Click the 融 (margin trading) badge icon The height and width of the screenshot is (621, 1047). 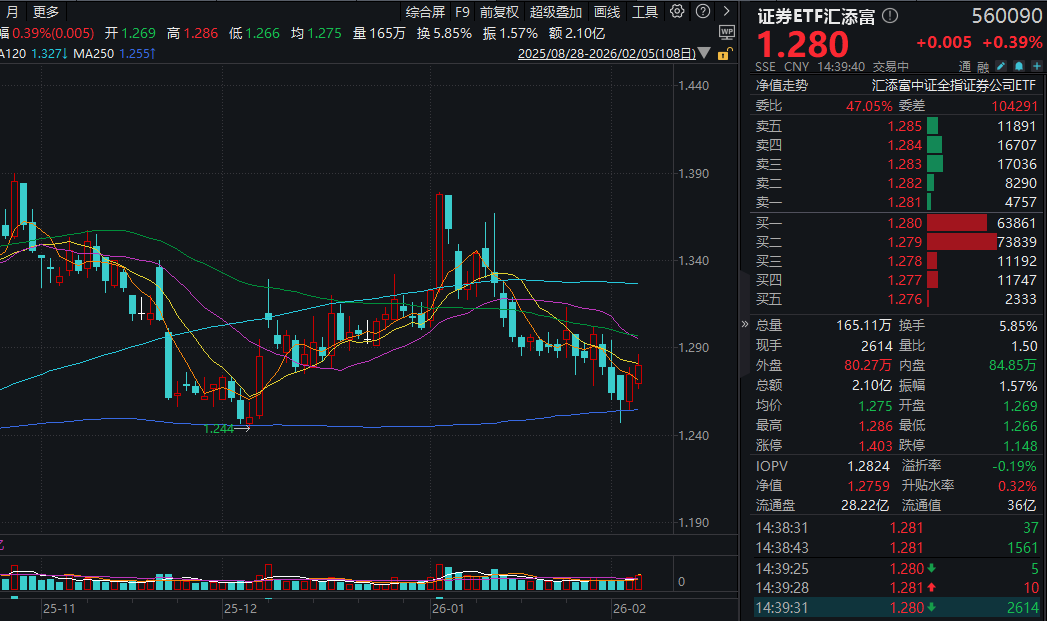click(x=984, y=66)
